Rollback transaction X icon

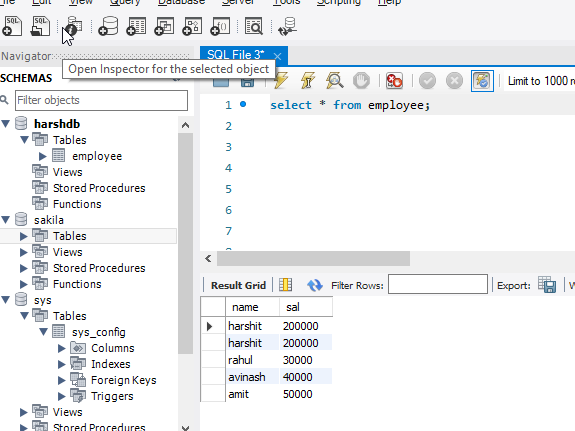(x=454, y=80)
